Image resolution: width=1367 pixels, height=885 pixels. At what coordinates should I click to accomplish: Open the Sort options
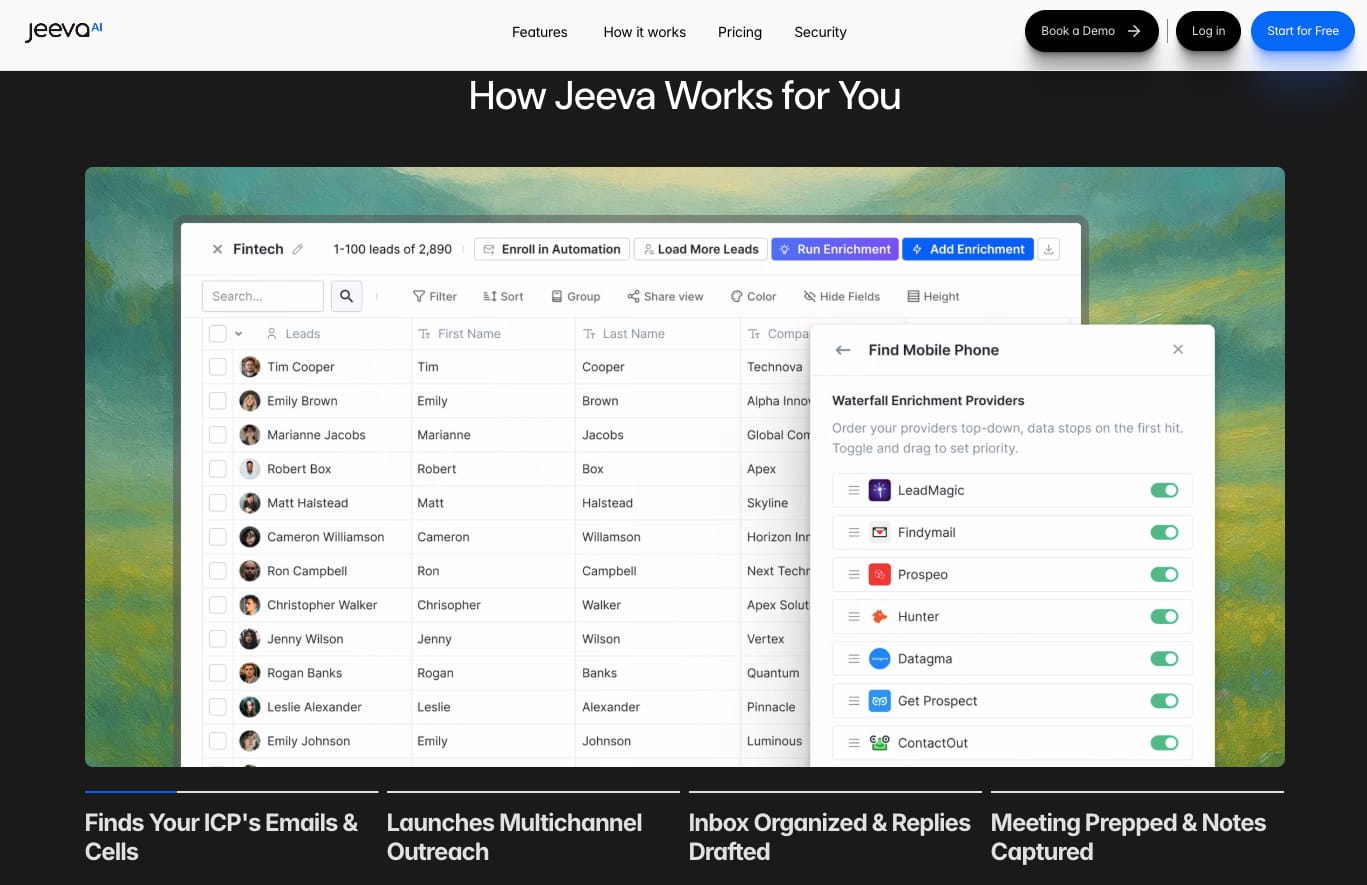point(503,296)
